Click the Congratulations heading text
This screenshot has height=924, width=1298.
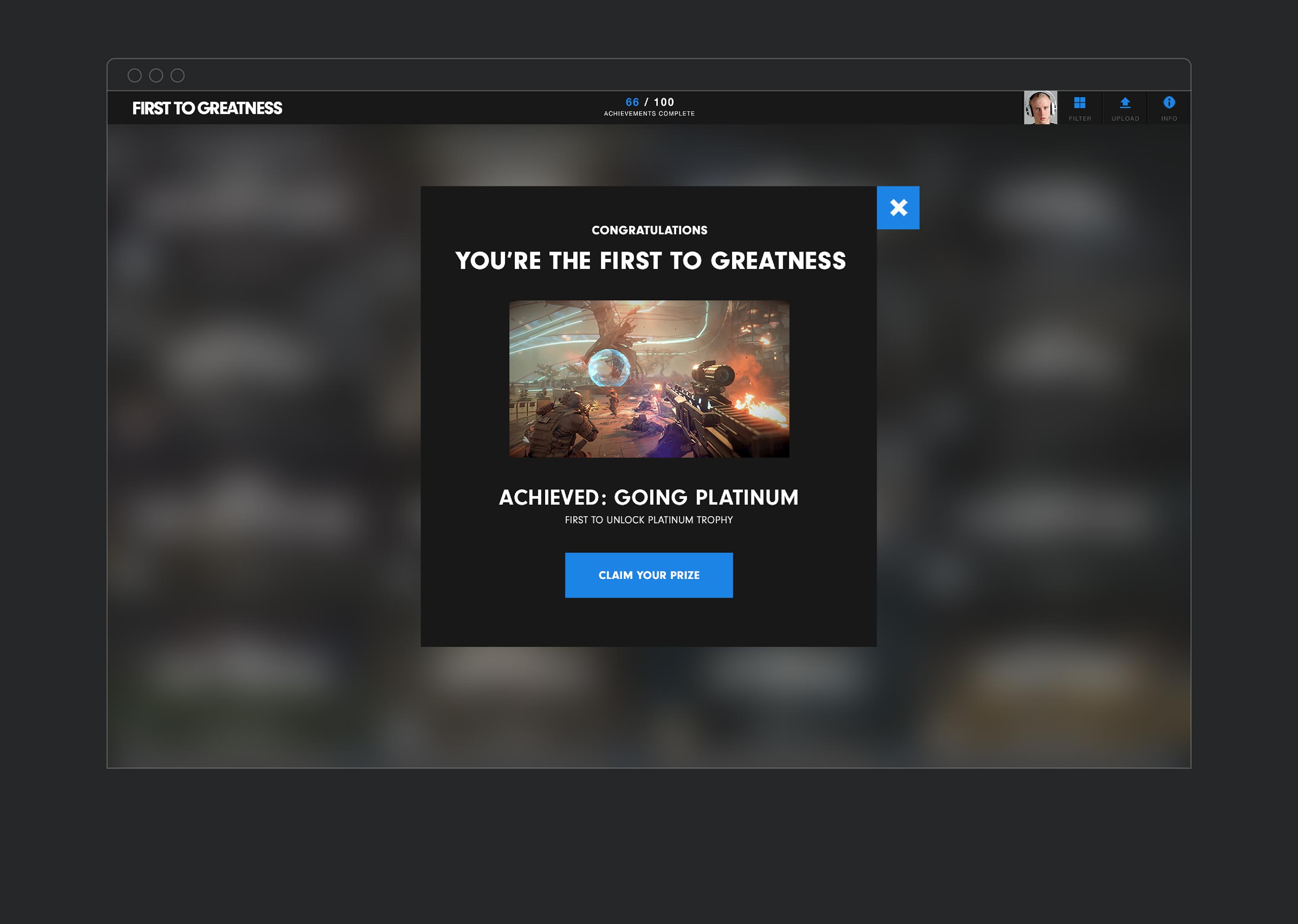pos(649,230)
